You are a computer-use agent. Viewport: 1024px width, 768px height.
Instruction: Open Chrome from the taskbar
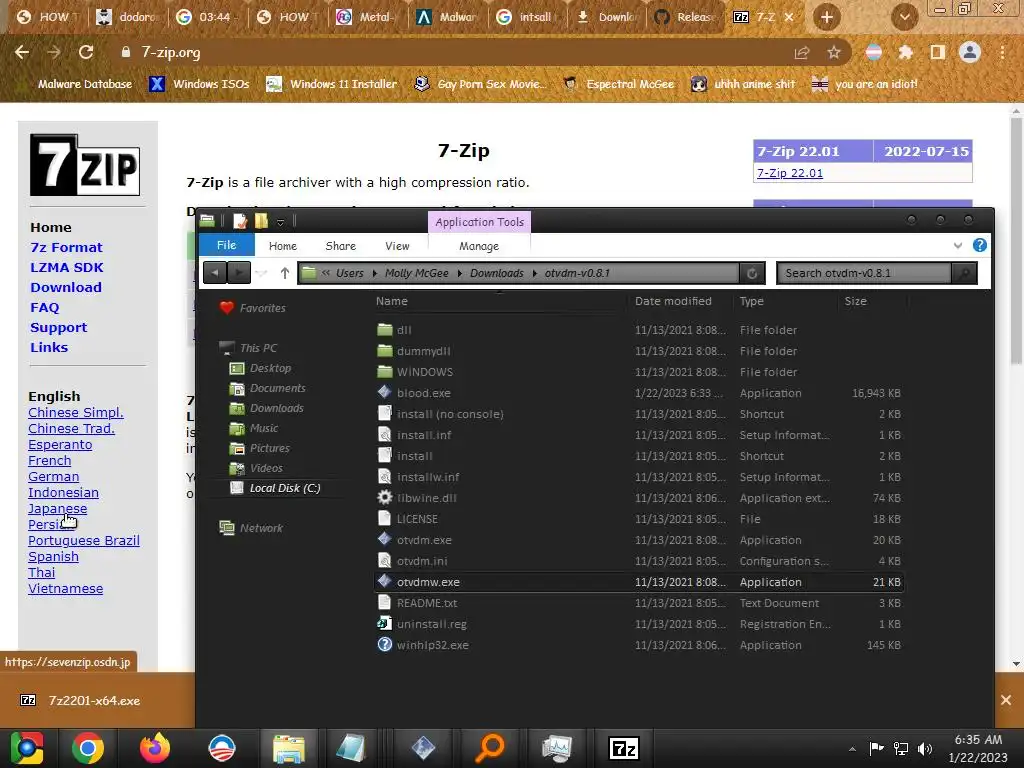[88, 748]
